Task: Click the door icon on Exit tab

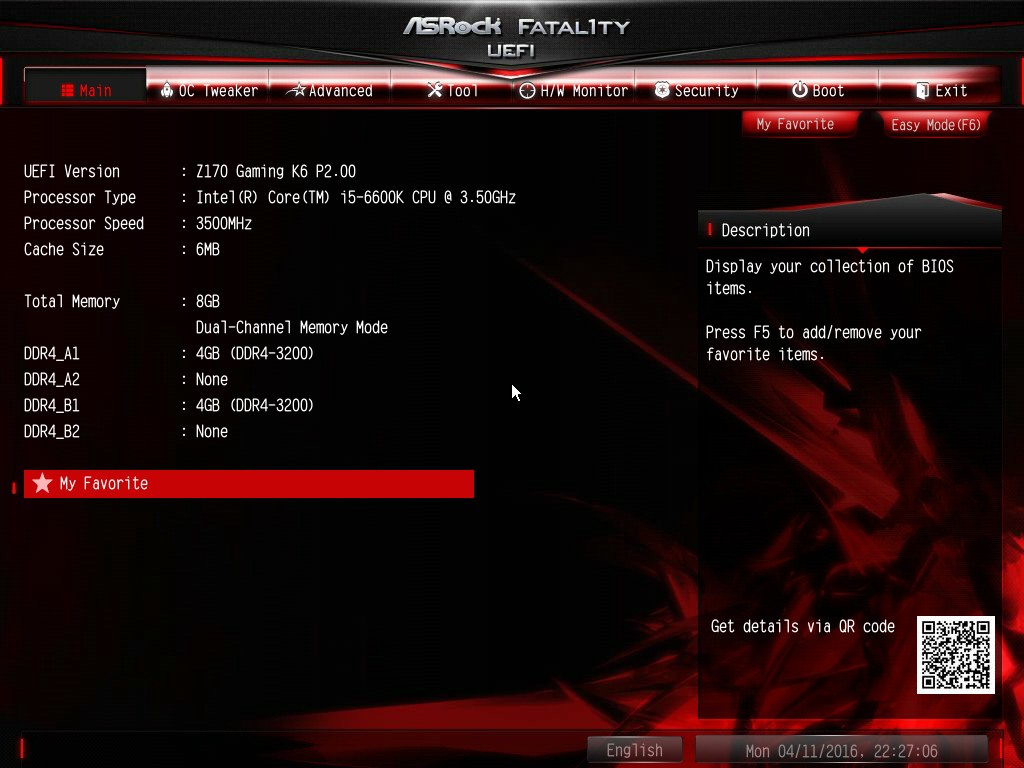Action: [x=922, y=90]
